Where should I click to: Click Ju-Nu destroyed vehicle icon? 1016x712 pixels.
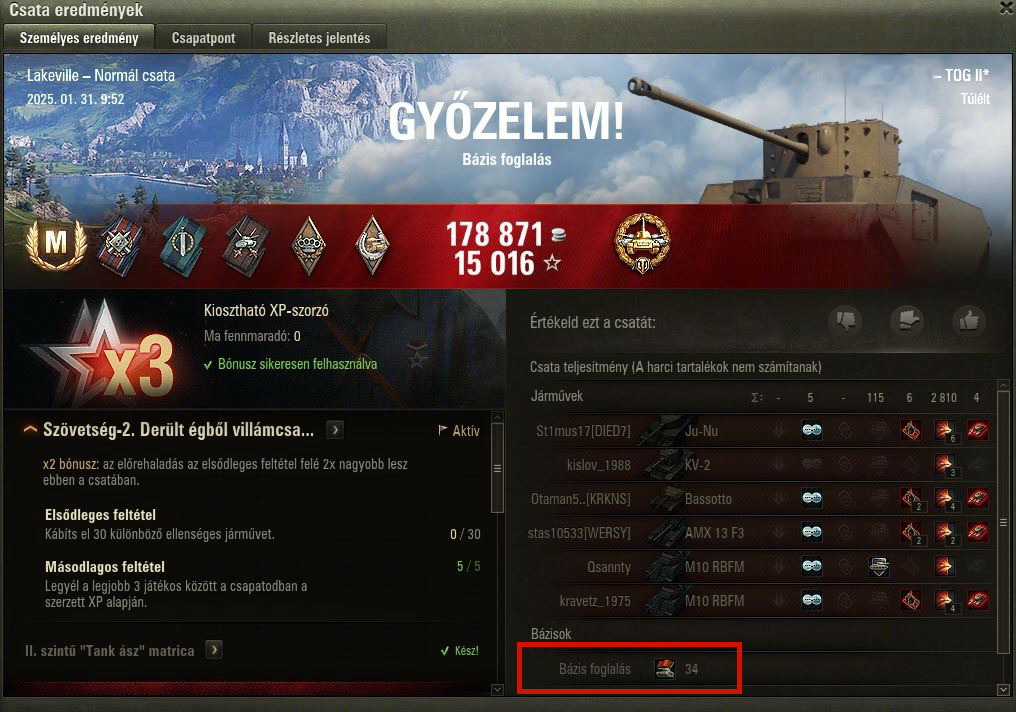click(x=978, y=430)
